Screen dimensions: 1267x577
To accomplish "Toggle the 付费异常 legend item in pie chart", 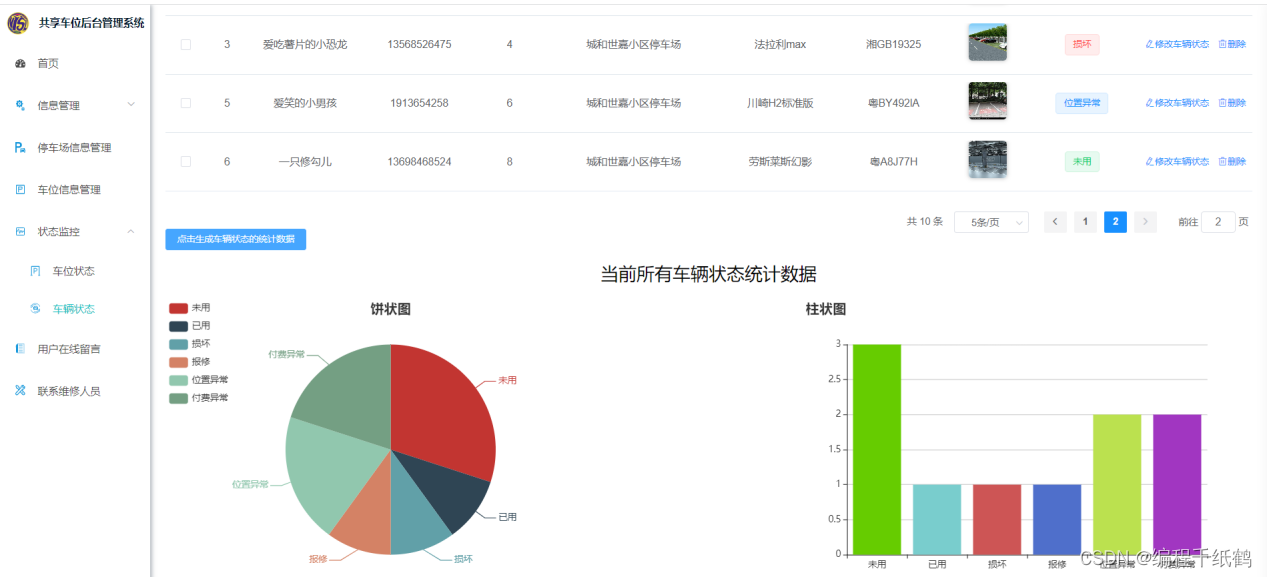I will click(199, 398).
